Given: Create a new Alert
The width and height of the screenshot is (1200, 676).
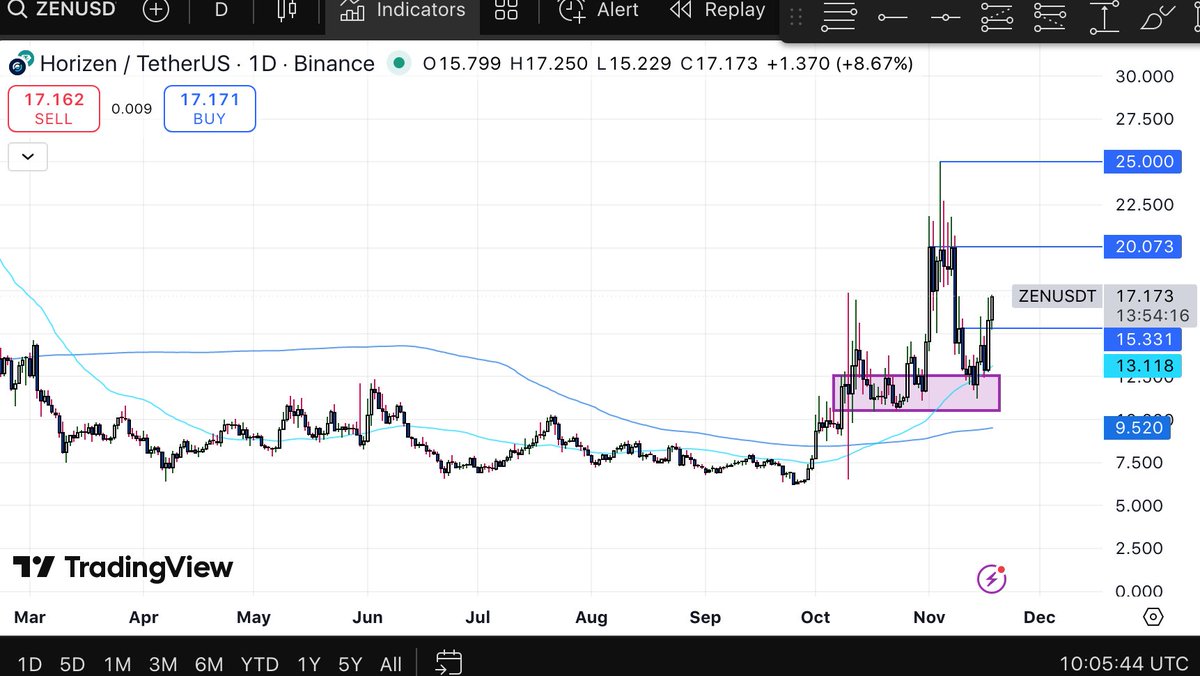Looking at the screenshot, I should coord(598,11).
